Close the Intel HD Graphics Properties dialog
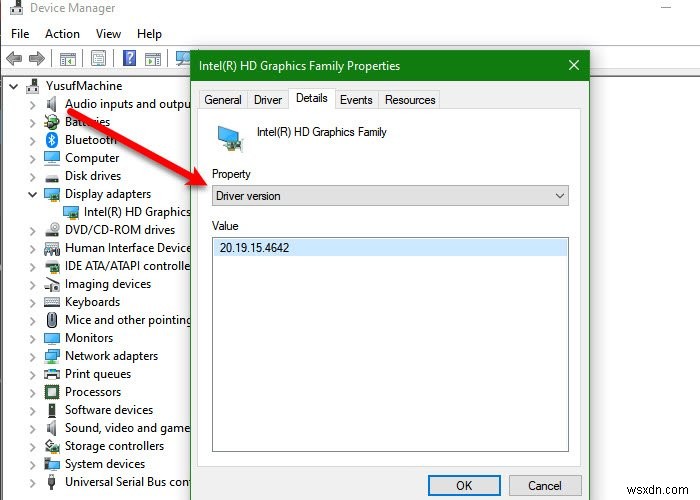This screenshot has height=500, width=700. coord(574,66)
